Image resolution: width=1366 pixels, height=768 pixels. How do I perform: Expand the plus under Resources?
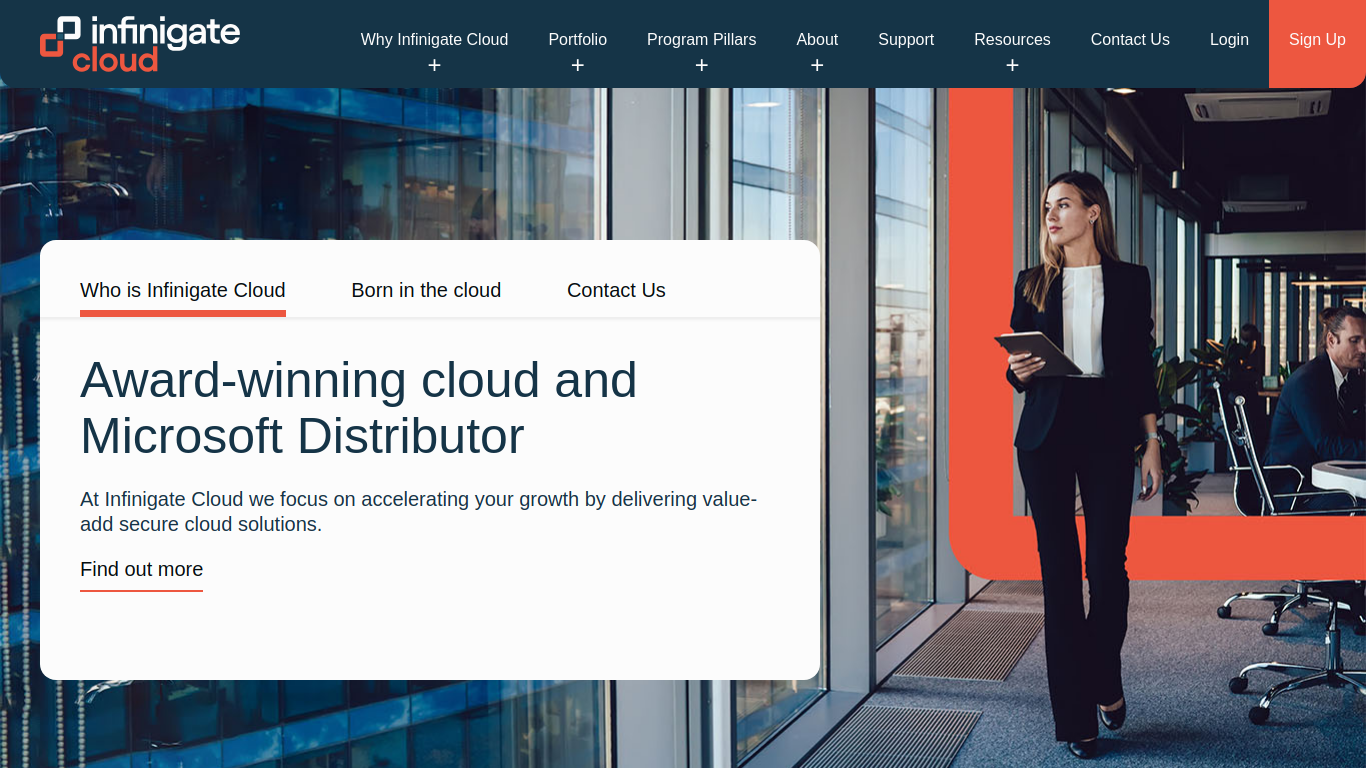point(1012,65)
